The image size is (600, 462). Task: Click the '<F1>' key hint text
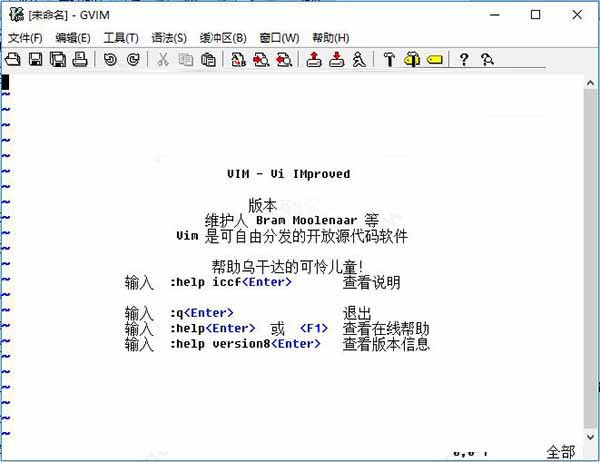(x=314, y=328)
